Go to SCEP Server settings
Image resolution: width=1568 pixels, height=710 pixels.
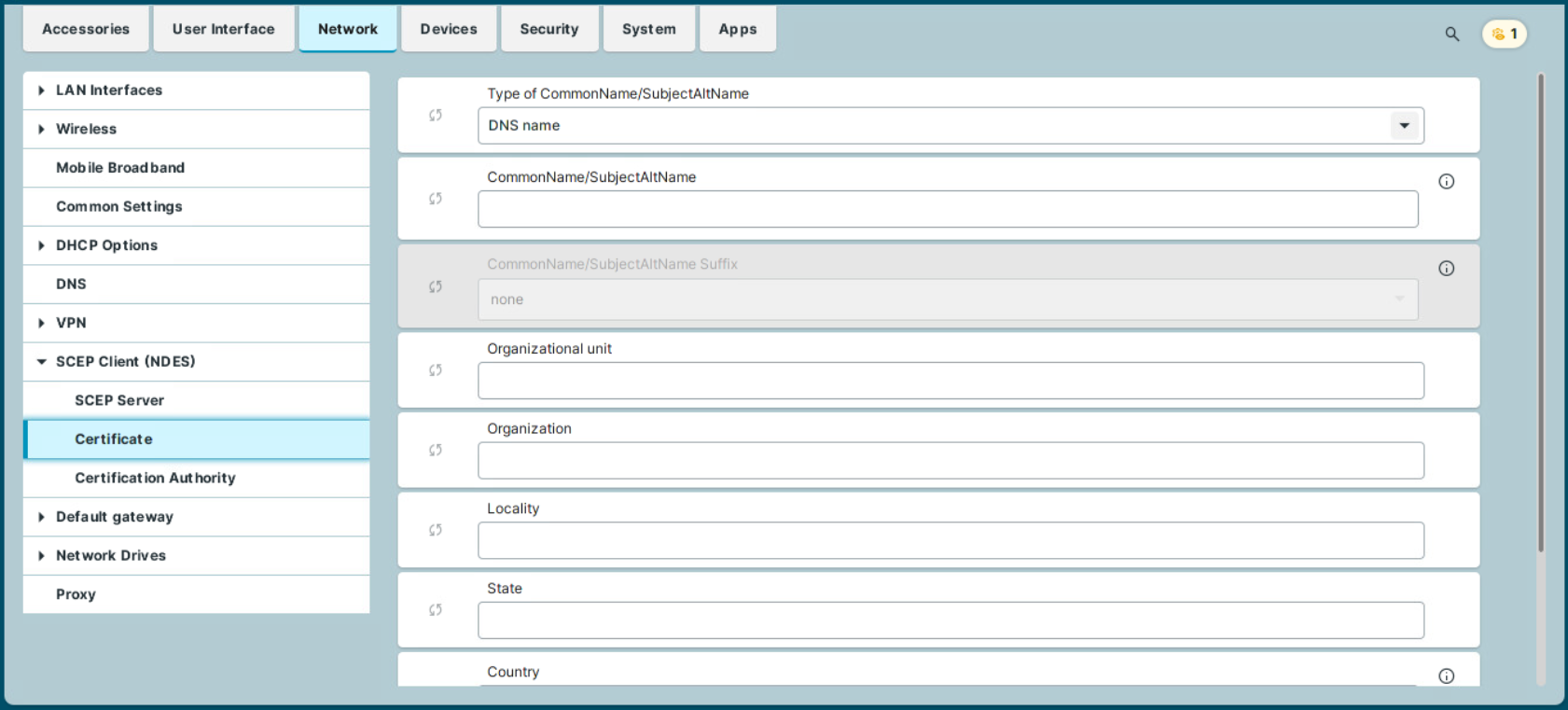[119, 400]
